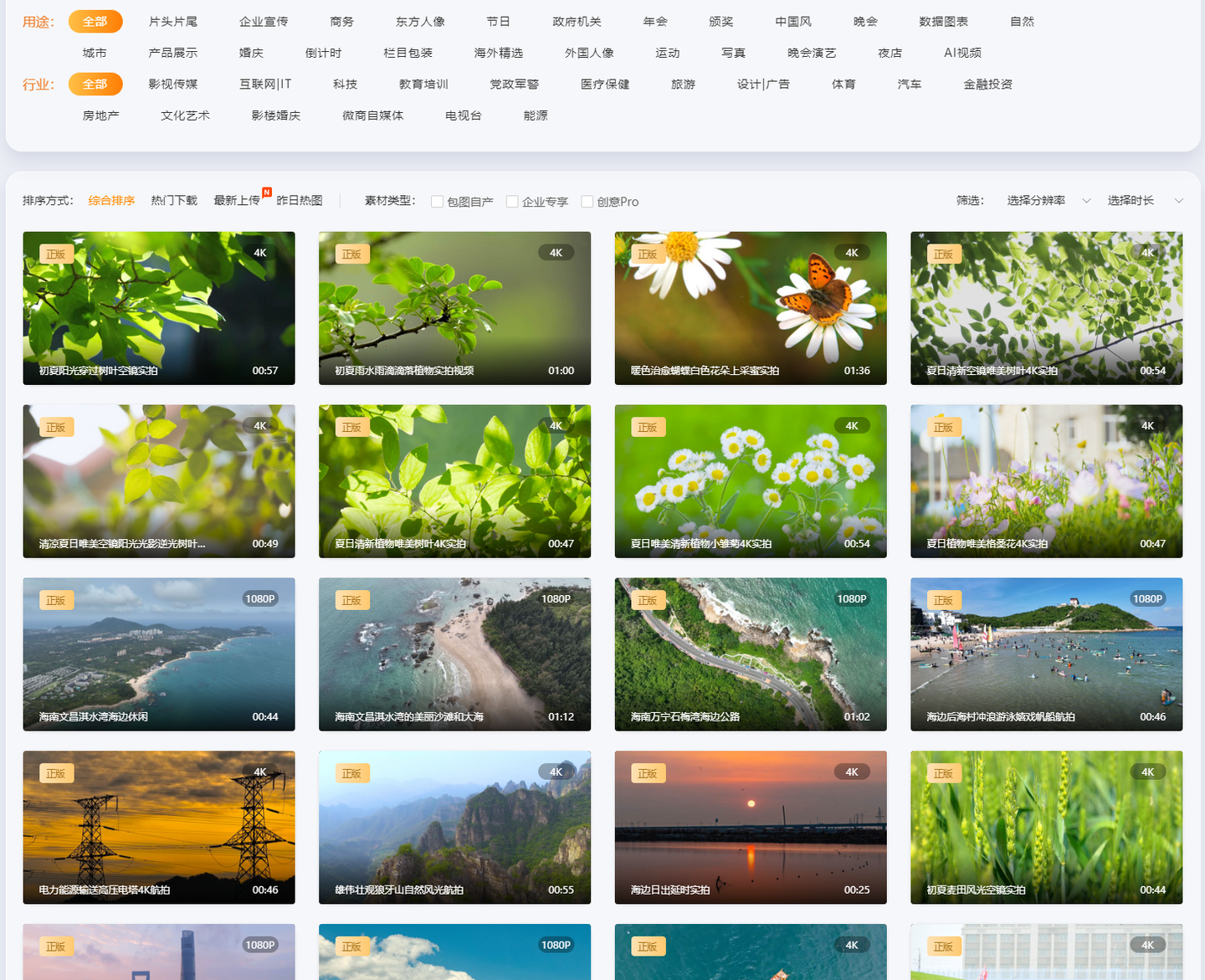Filter industry by 教育培训

point(423,85)
